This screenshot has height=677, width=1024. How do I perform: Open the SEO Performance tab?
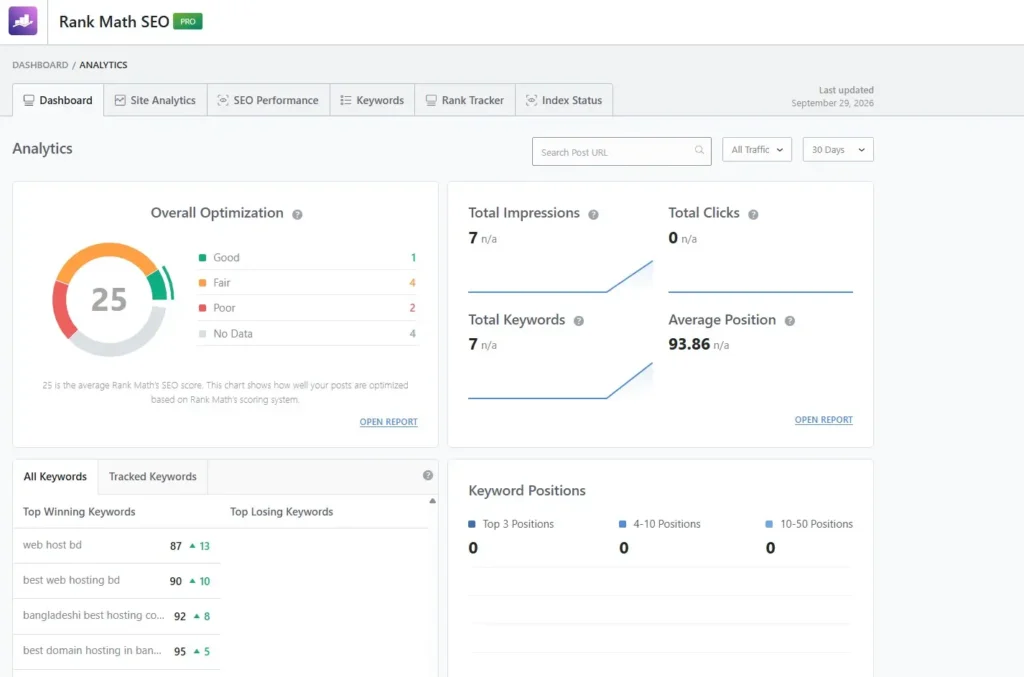pyautogui.click(x=268, y=100)
